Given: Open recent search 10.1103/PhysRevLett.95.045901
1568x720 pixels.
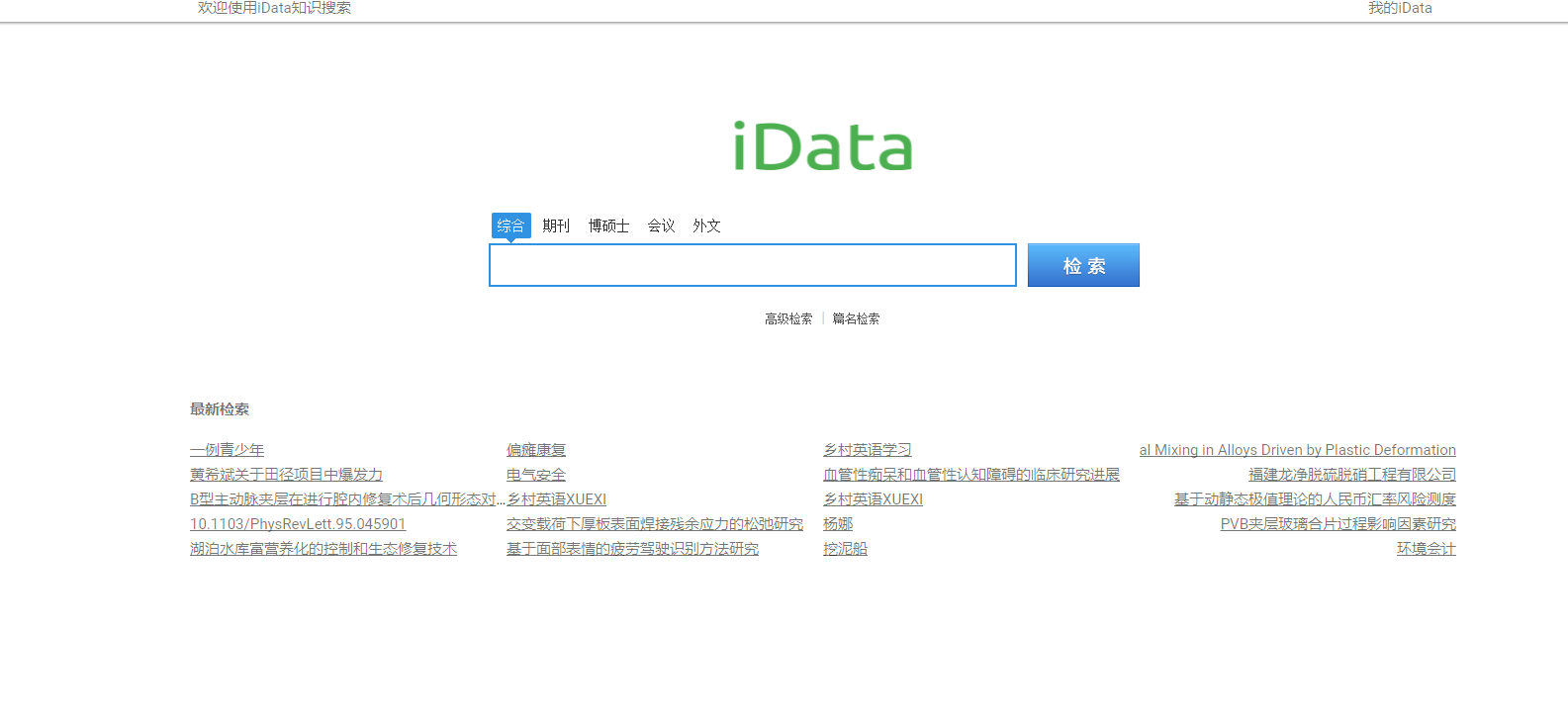Looking at the screenshot, I should point(298,524).
